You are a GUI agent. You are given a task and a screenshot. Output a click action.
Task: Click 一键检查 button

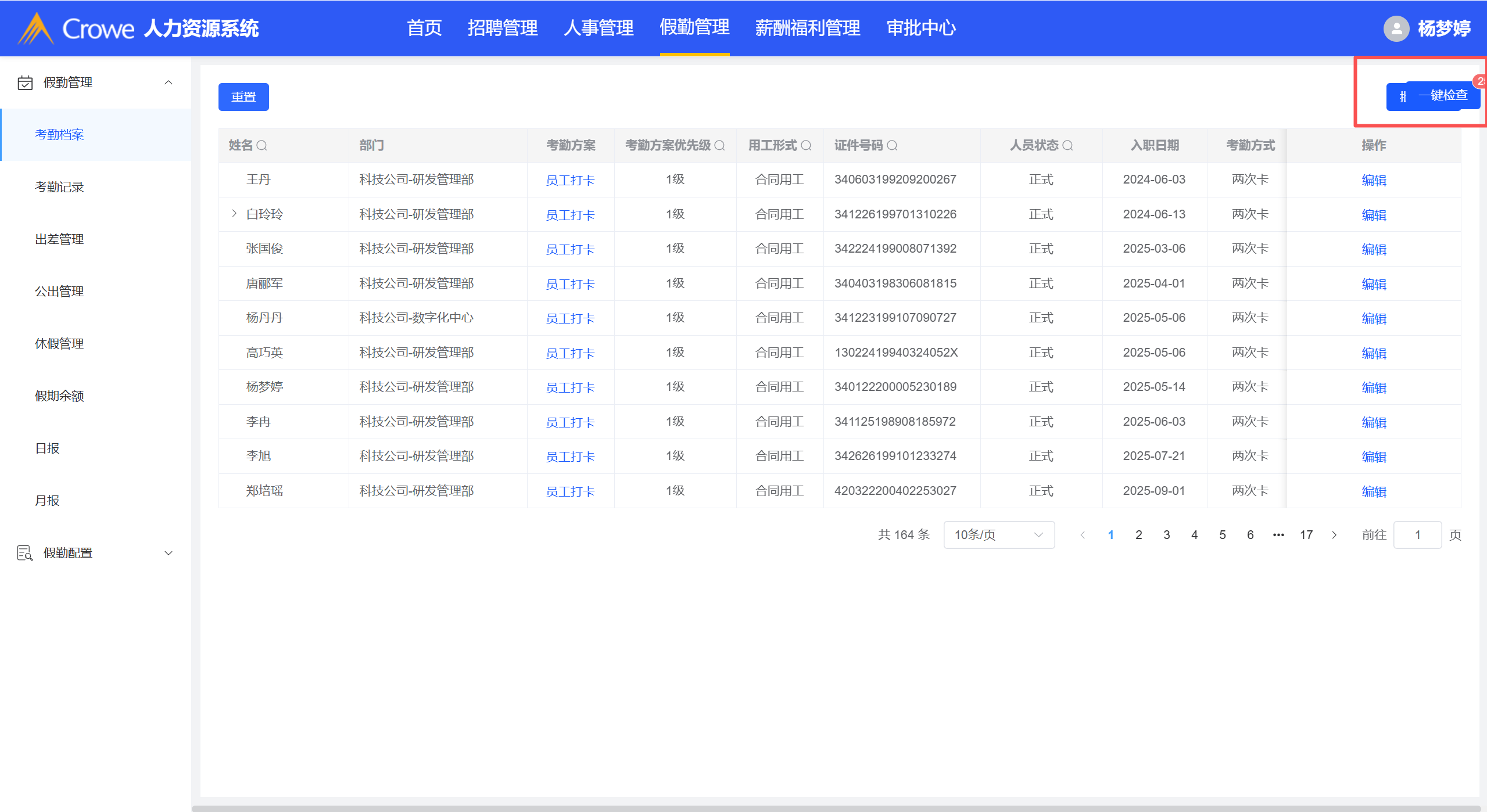click(1442, 95)
